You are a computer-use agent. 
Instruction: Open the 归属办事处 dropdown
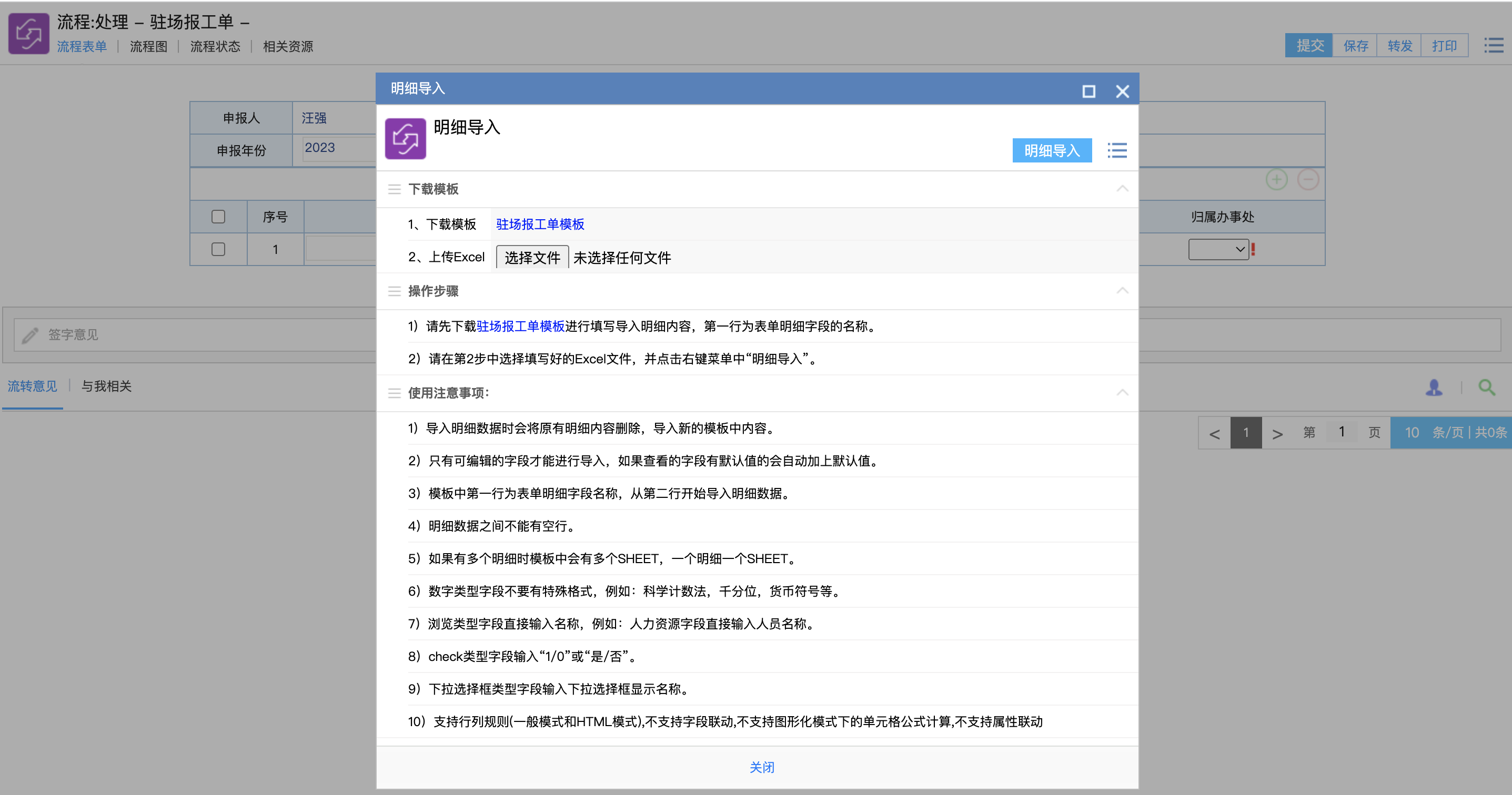pyautogui.click(x=1218, y=249)
